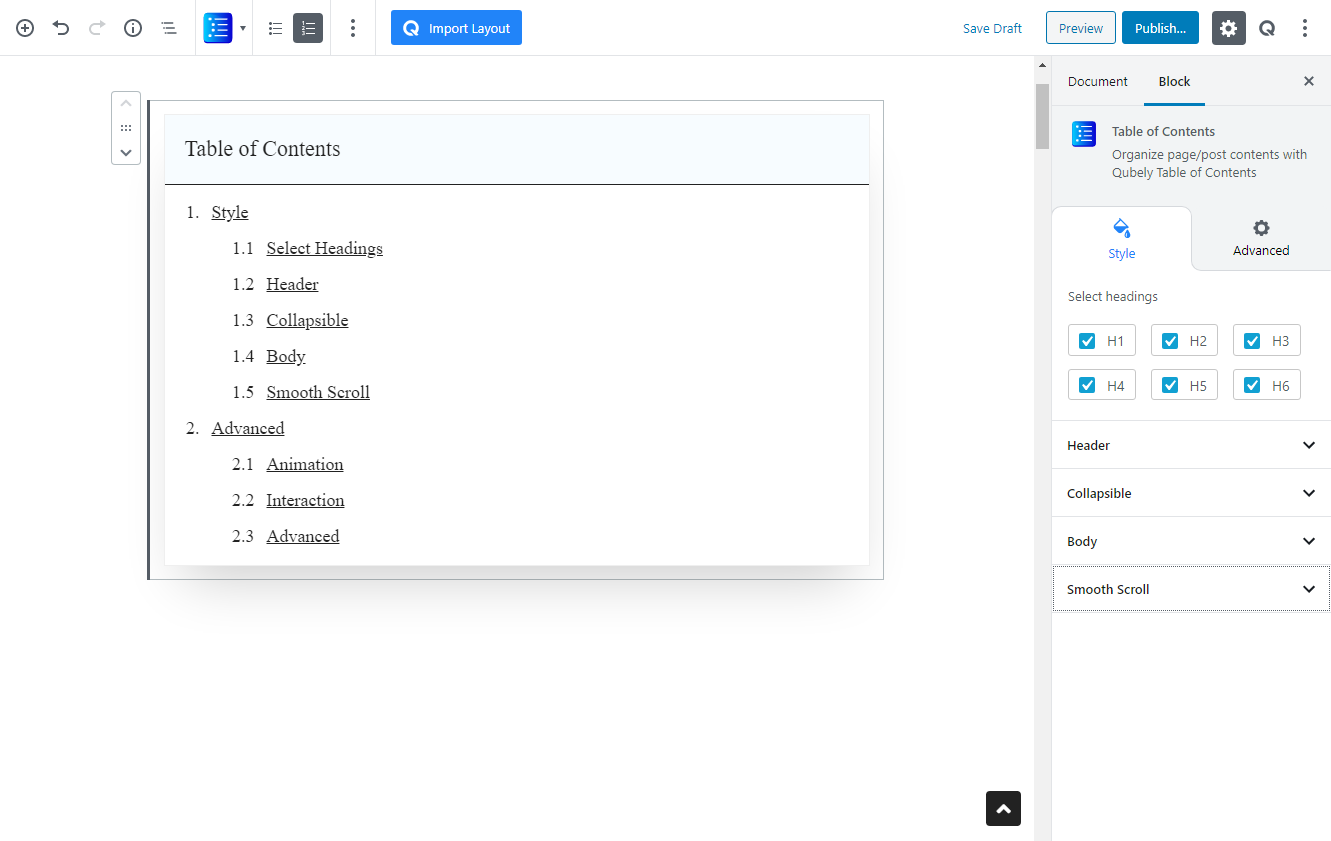Viewport: 1331px width, 841px height.
Task: Expand the Body panel
Action: tap(1191, 541)
